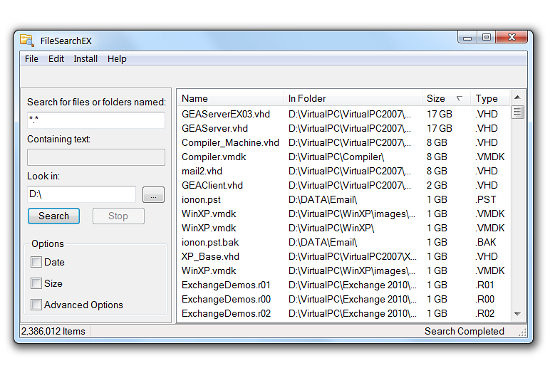The height and width of the screenshot is (368, 550).
Task: Click the results list scrollbar thumb
Action: [517, 113]
